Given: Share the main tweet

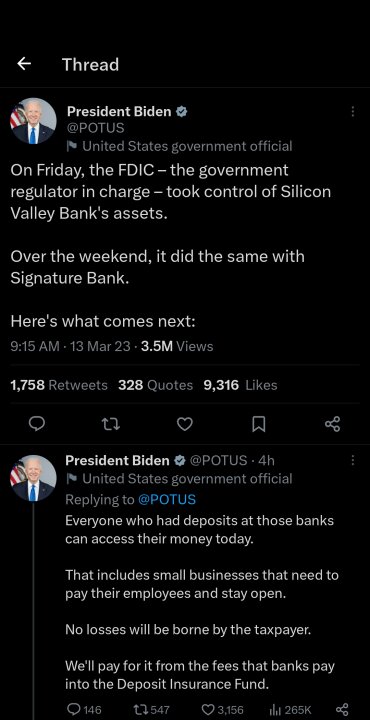Looking at the screenshot, I should point(333,424).
